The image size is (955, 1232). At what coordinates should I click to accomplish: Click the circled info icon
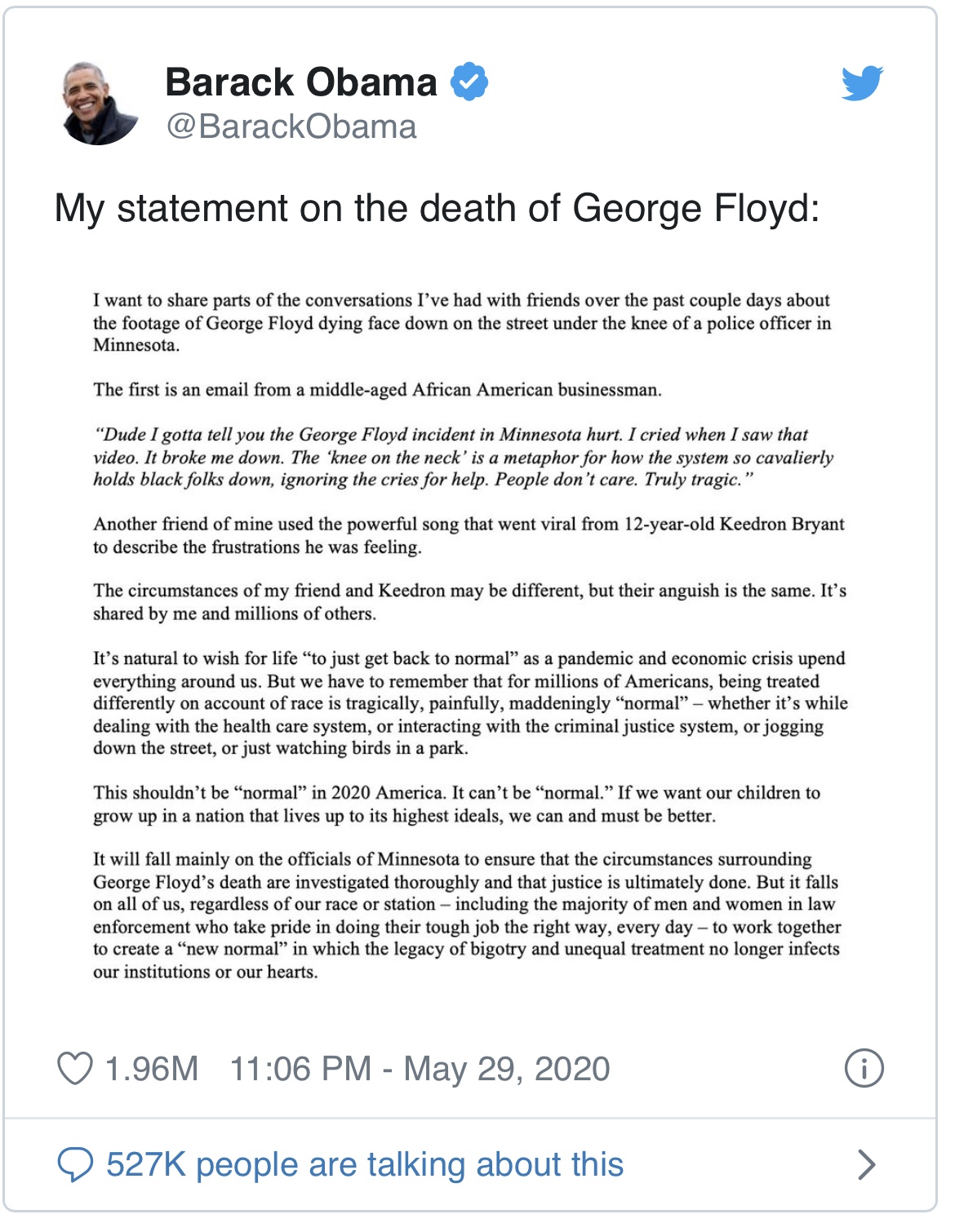pos(864,1069)
